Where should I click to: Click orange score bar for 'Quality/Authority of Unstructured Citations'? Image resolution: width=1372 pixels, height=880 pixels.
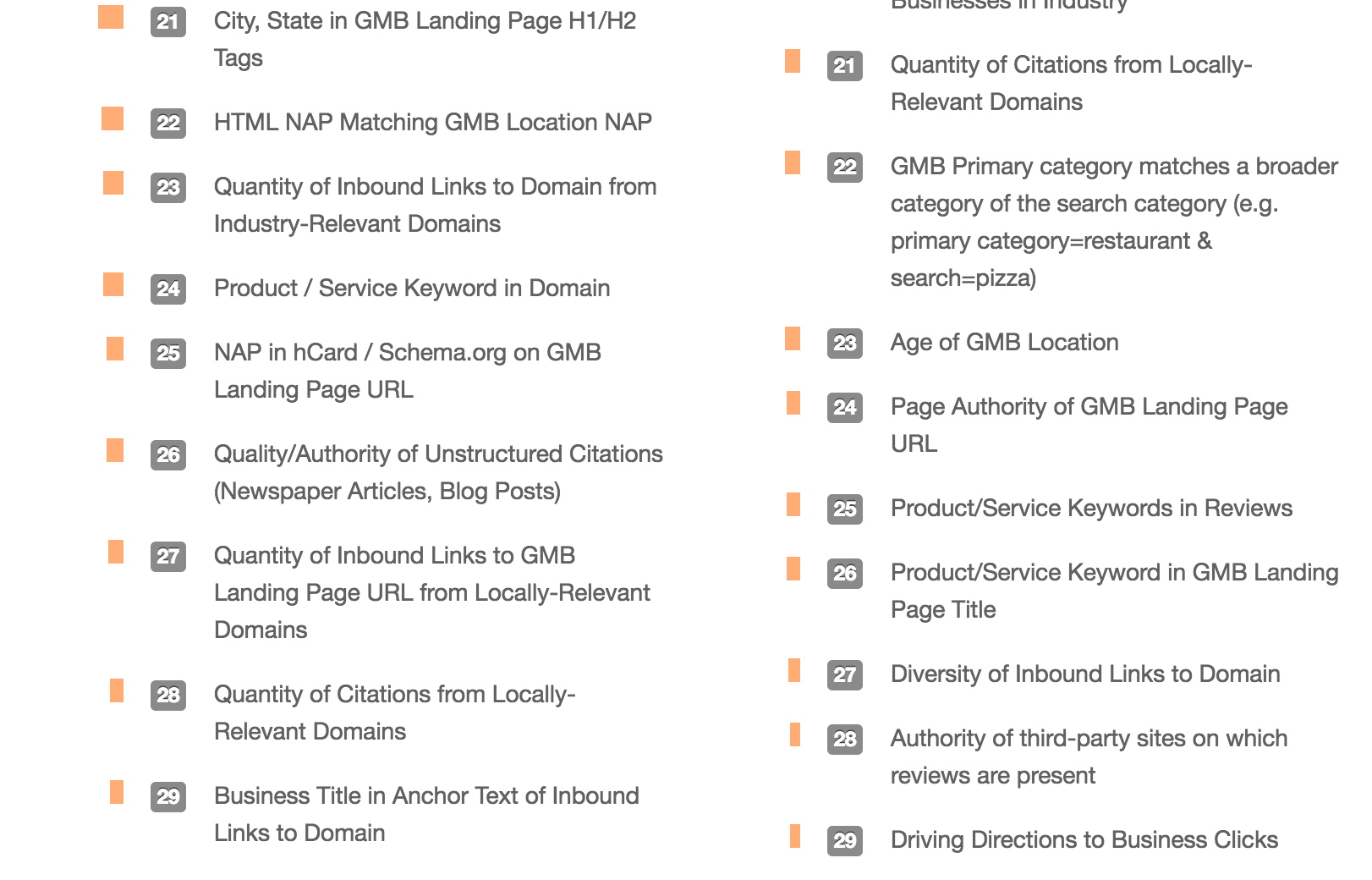[x=115, y=450]
